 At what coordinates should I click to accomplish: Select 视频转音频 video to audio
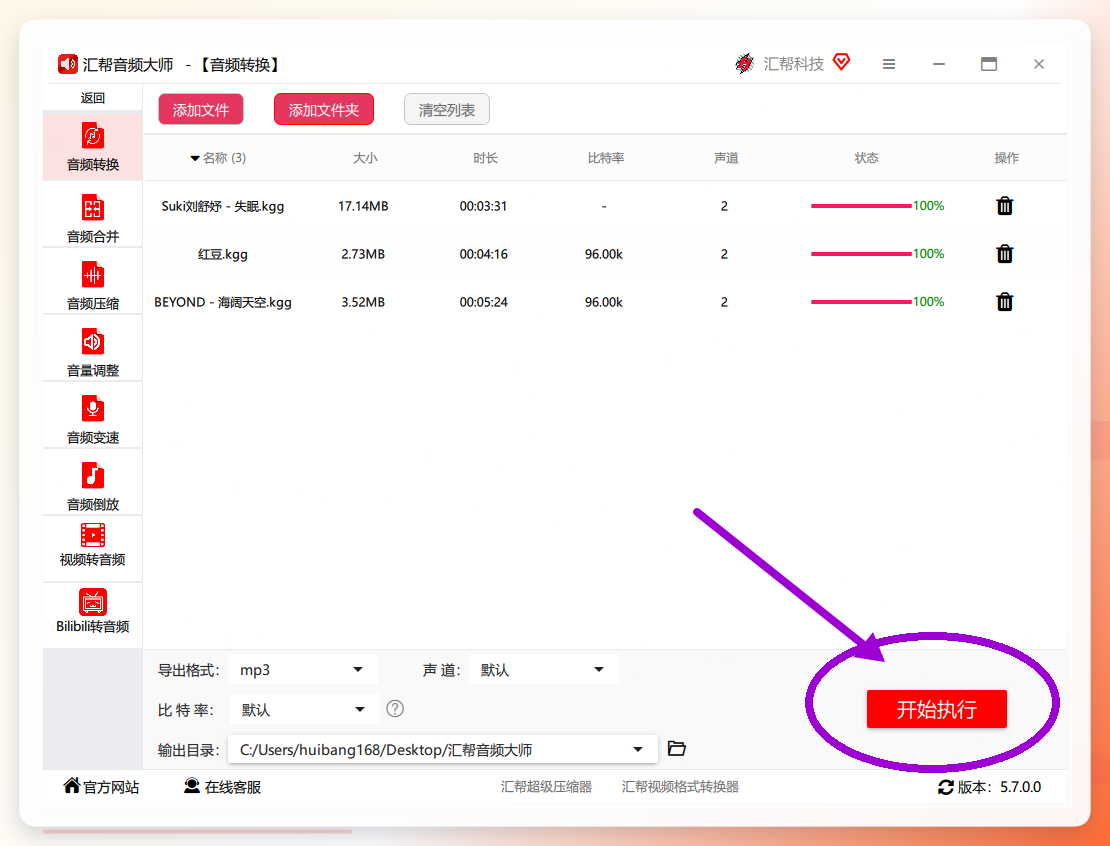[x=93, y=544]
